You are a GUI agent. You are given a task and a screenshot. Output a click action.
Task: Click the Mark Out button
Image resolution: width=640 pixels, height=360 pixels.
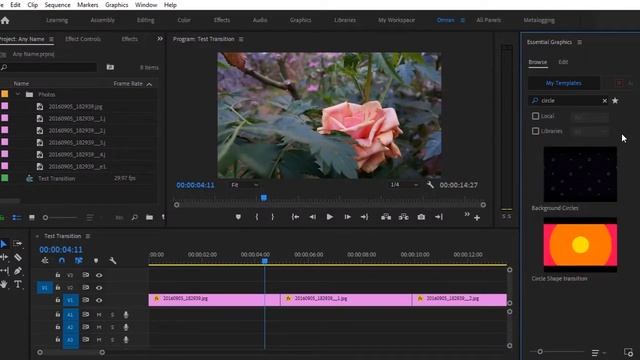(273, 217)
